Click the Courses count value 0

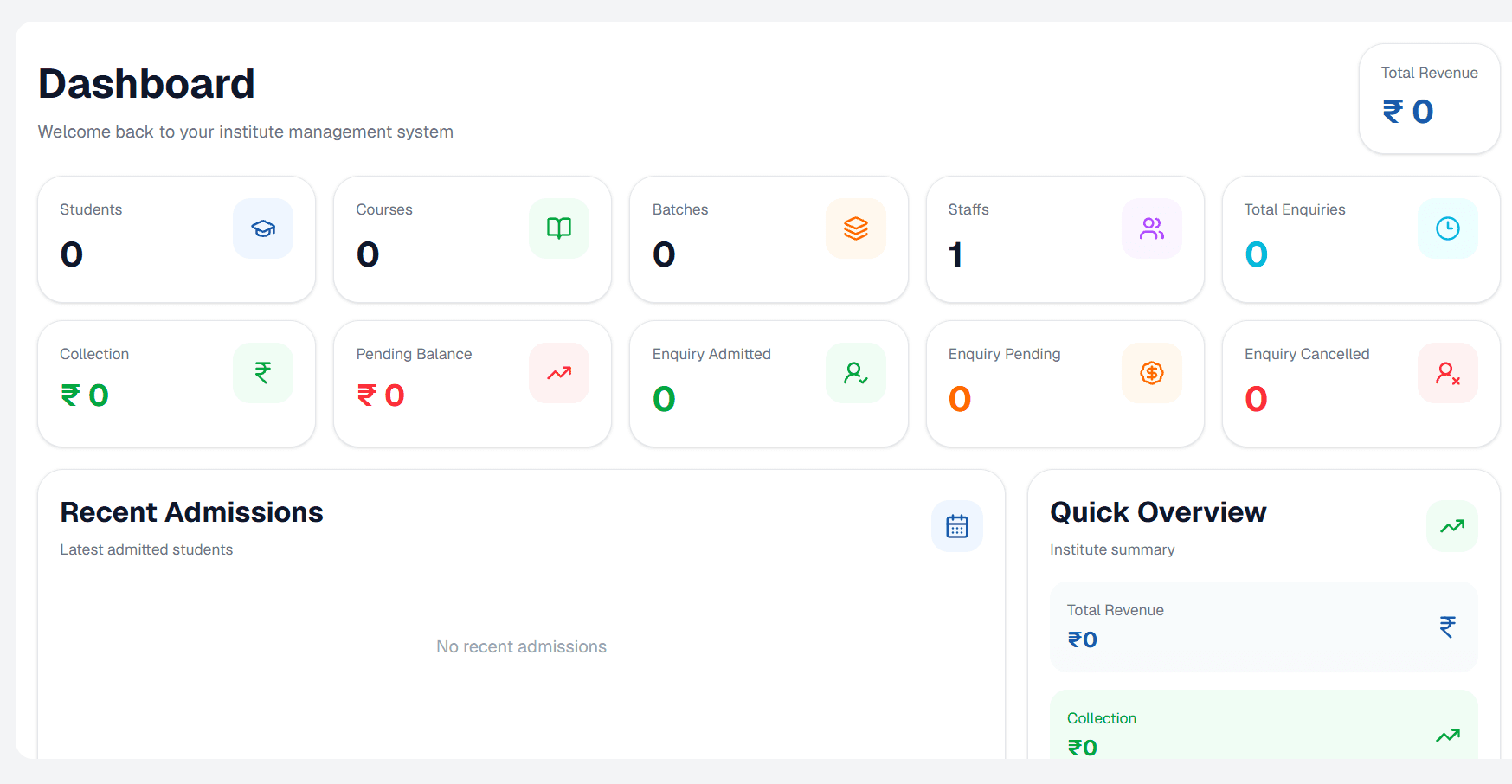[368, 254]
